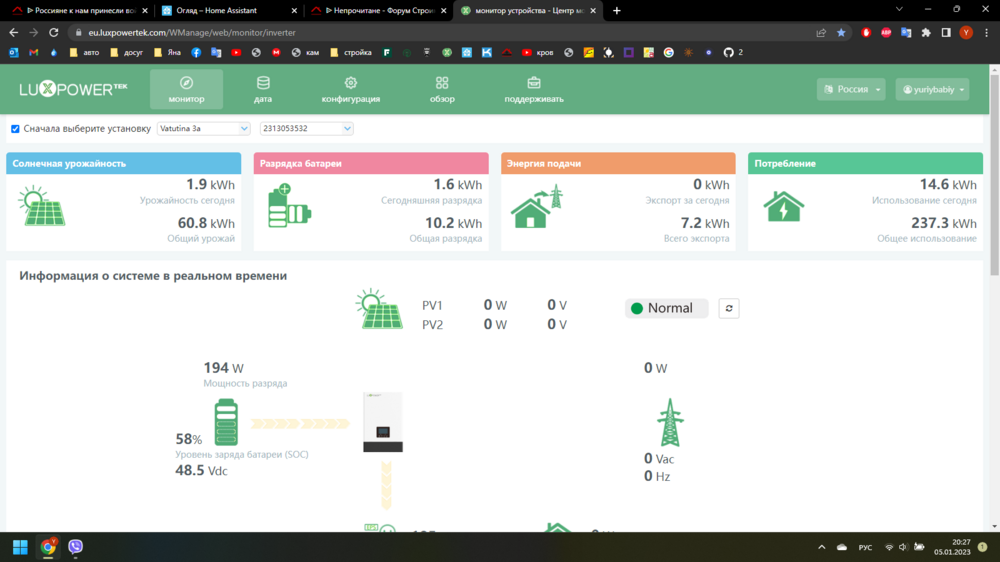Screen dimensions: 1000x562
Task: Close the 'Огляд – Home Assistant' tab
Action: tap(294, 10)
